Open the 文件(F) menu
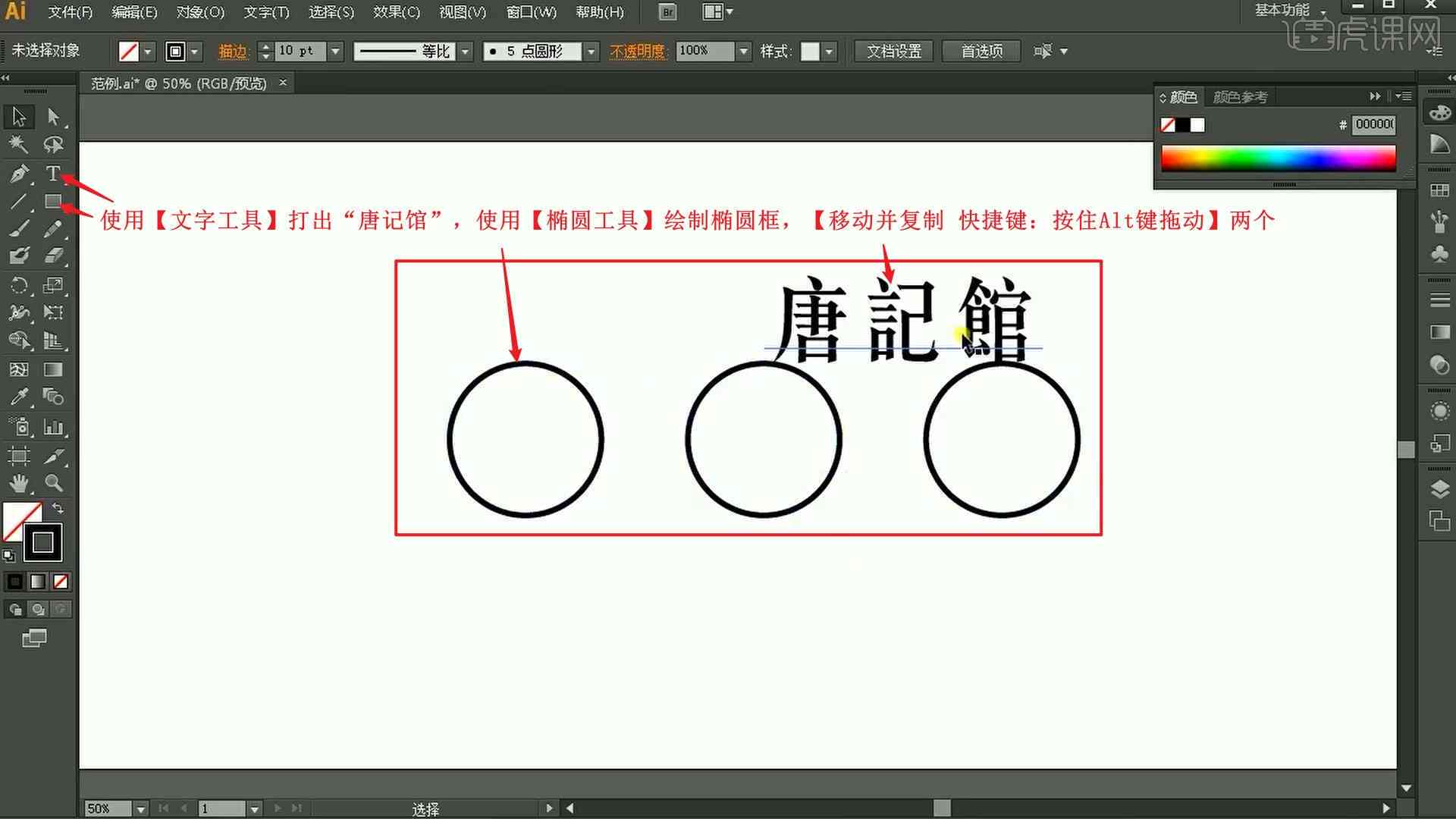 coord(71,12)
